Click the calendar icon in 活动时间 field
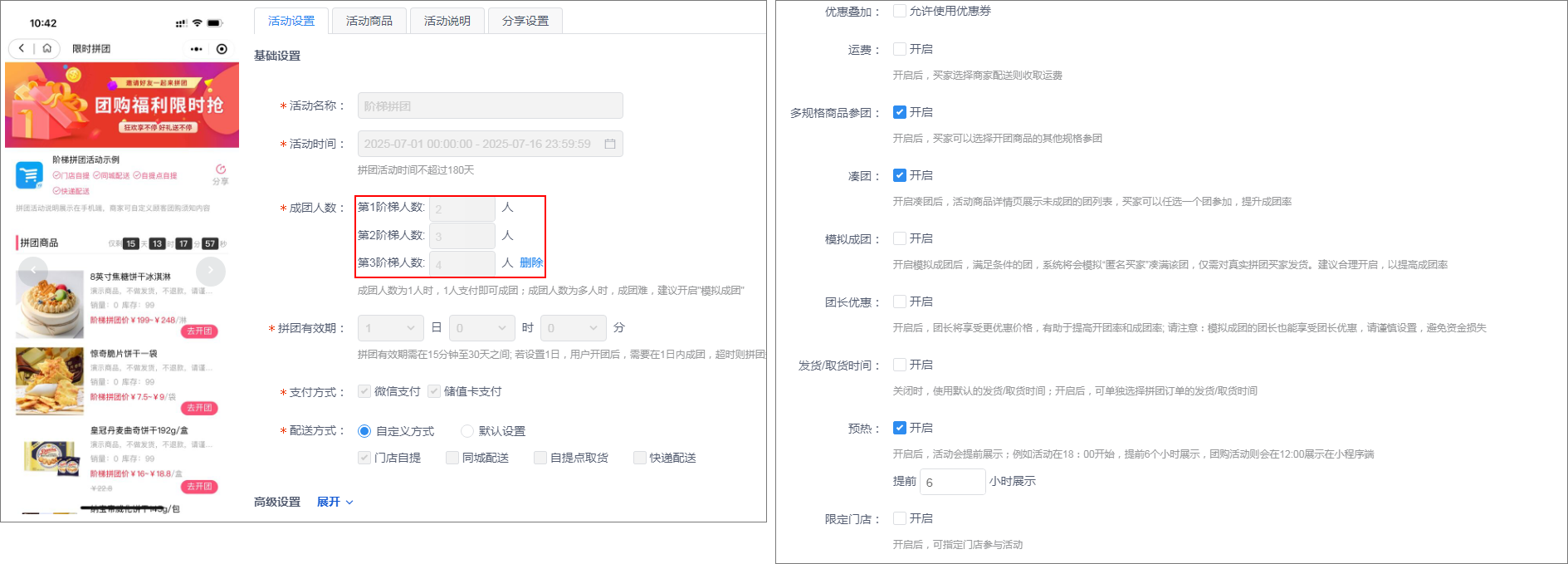Screen dimensions: 1568x564 [x=610, y=144]
